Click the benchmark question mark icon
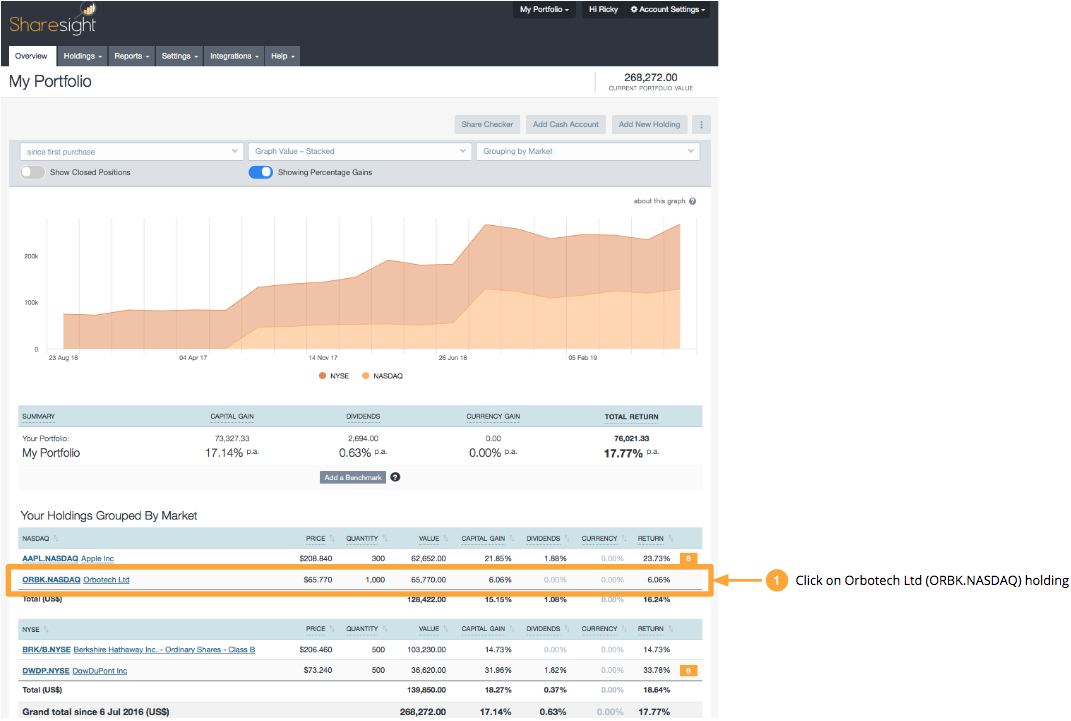Viewport: 1071px width, 721px height. click(395, 477)
